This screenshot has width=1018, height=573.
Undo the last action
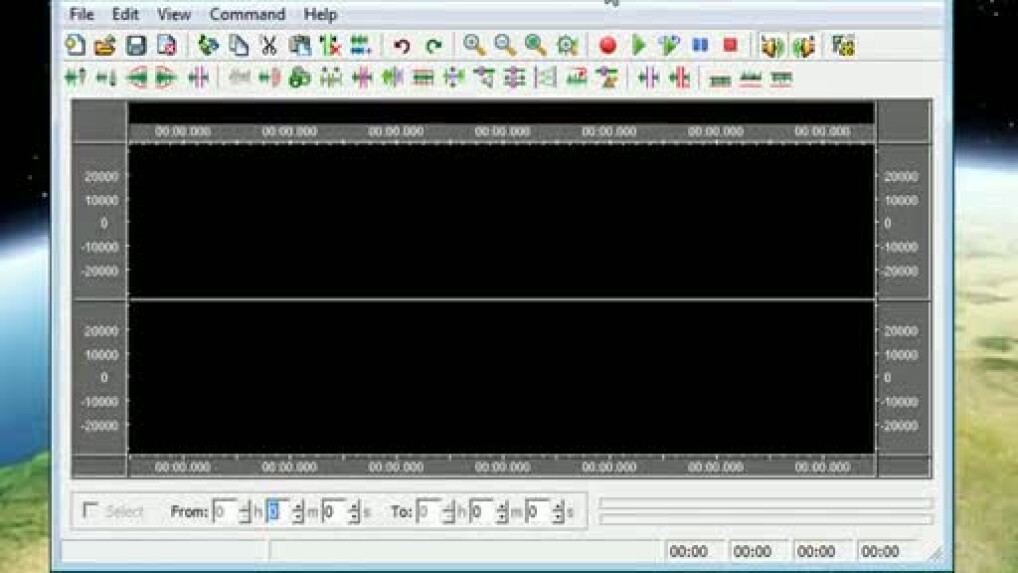[x=402, y=45]
